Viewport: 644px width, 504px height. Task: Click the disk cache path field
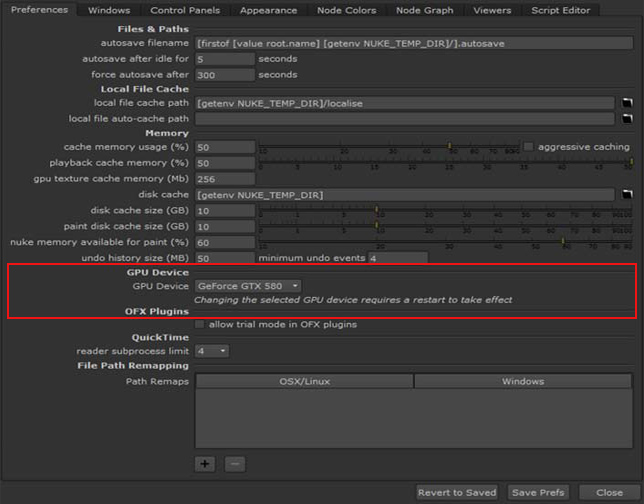[x=405, y=195]
